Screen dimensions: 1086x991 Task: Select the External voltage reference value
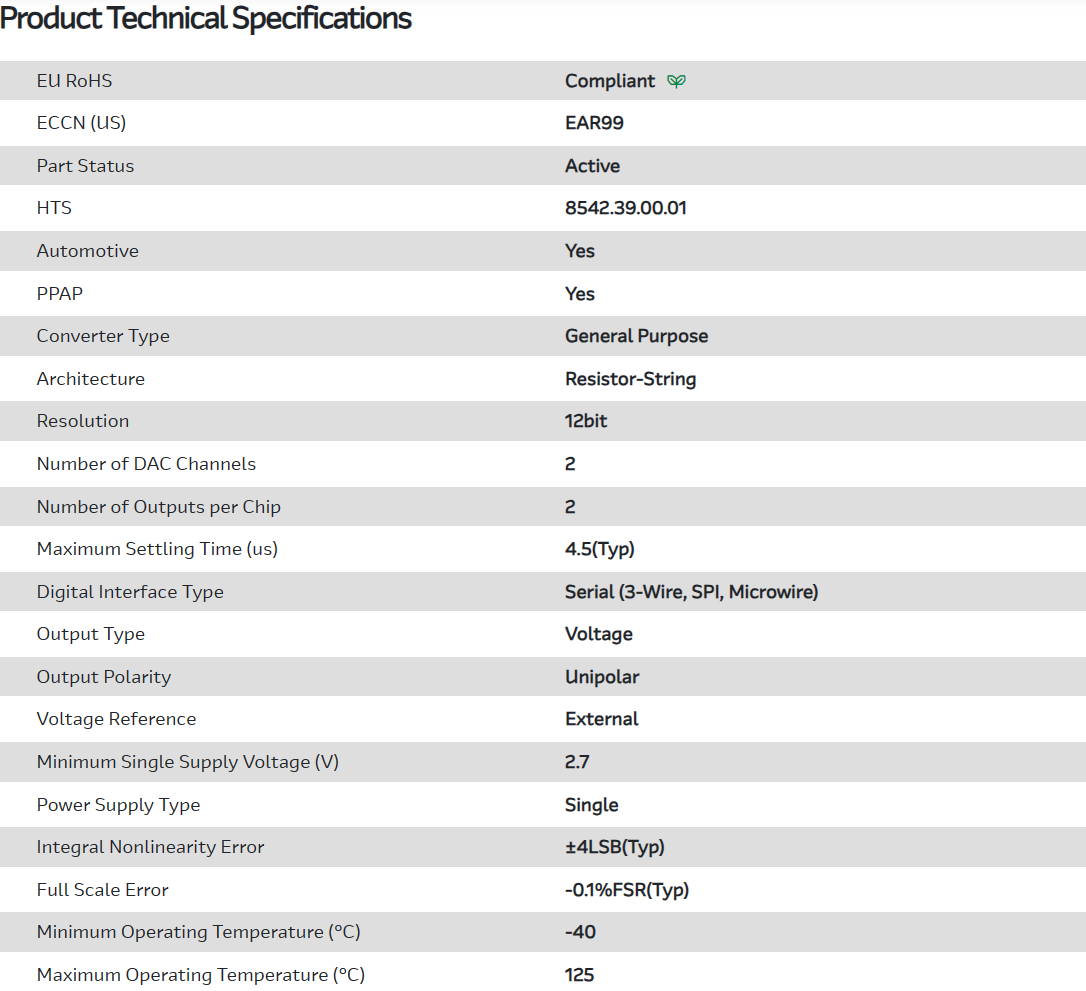[x=601, y=719]
